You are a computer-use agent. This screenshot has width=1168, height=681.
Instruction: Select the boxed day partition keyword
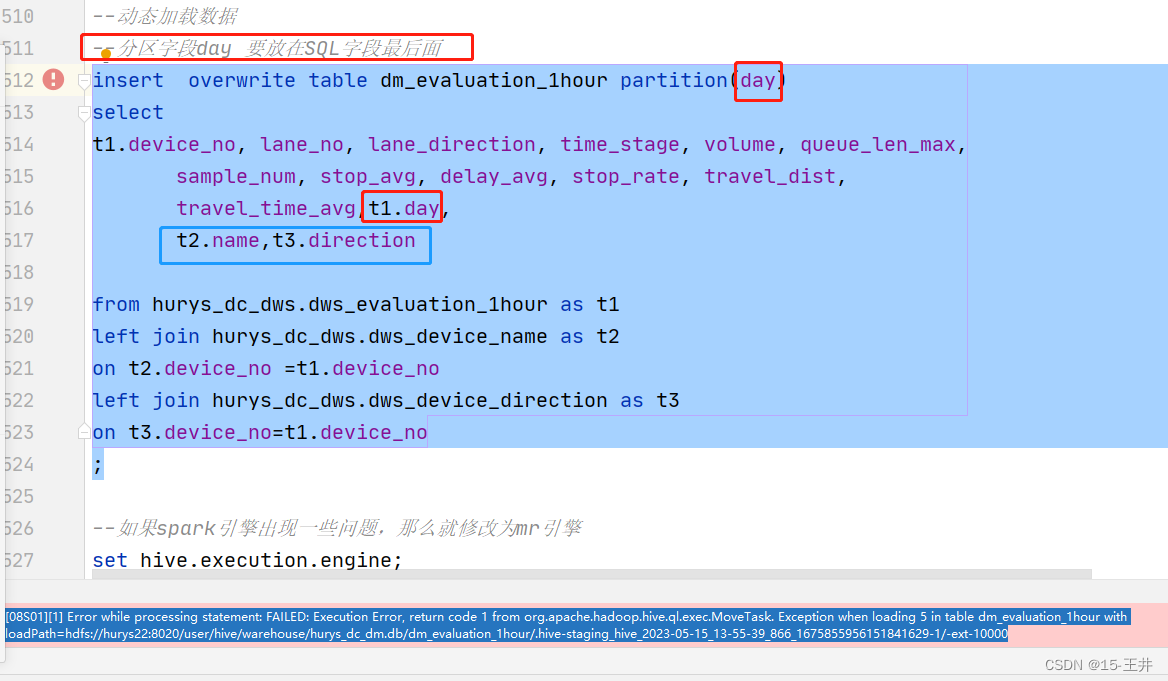(x=757, y=80)
